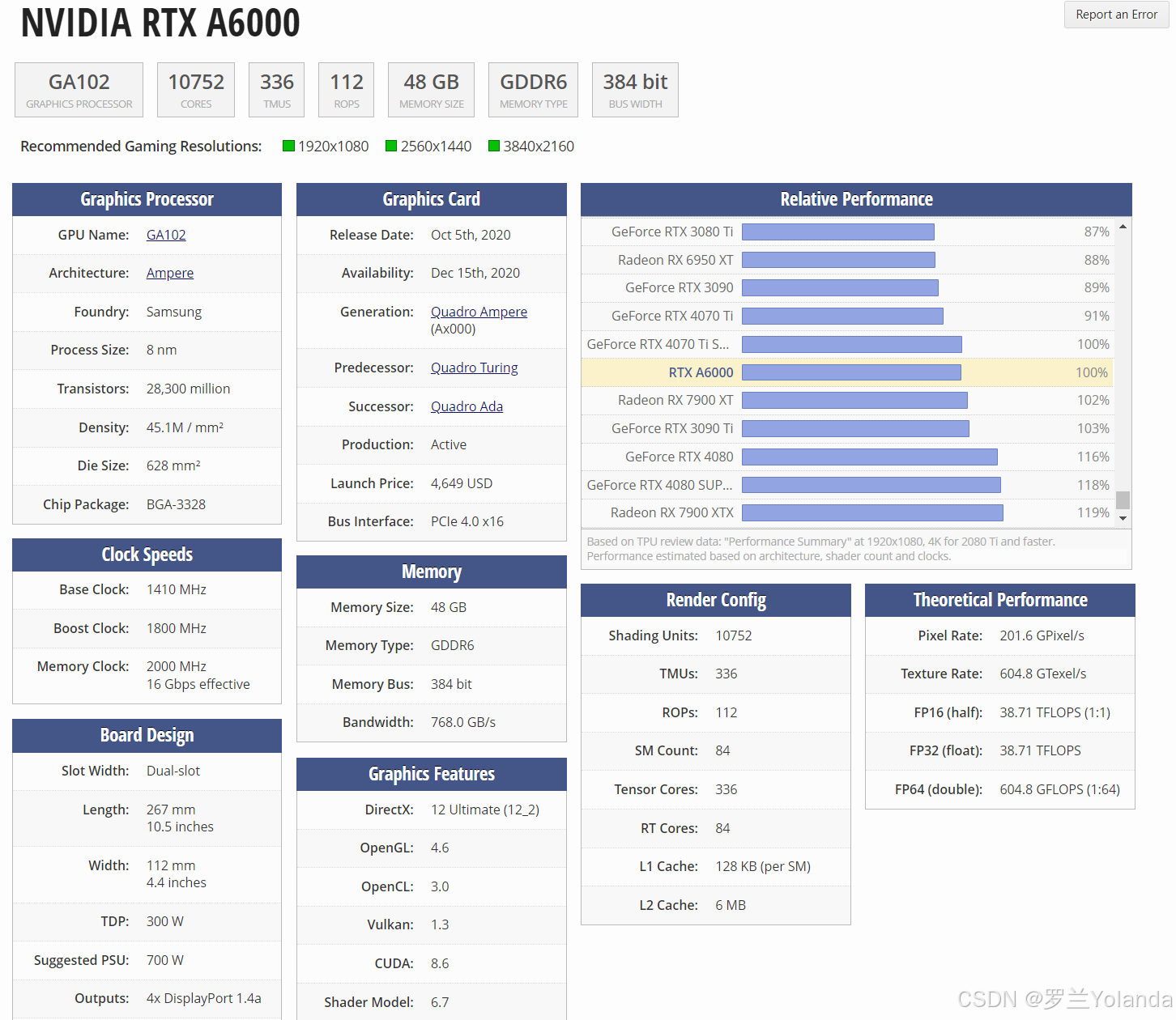Viewport: 1176px width, 1020px height.
Task: Click the 28,300 million transistors value
Action: pos(188,389)
